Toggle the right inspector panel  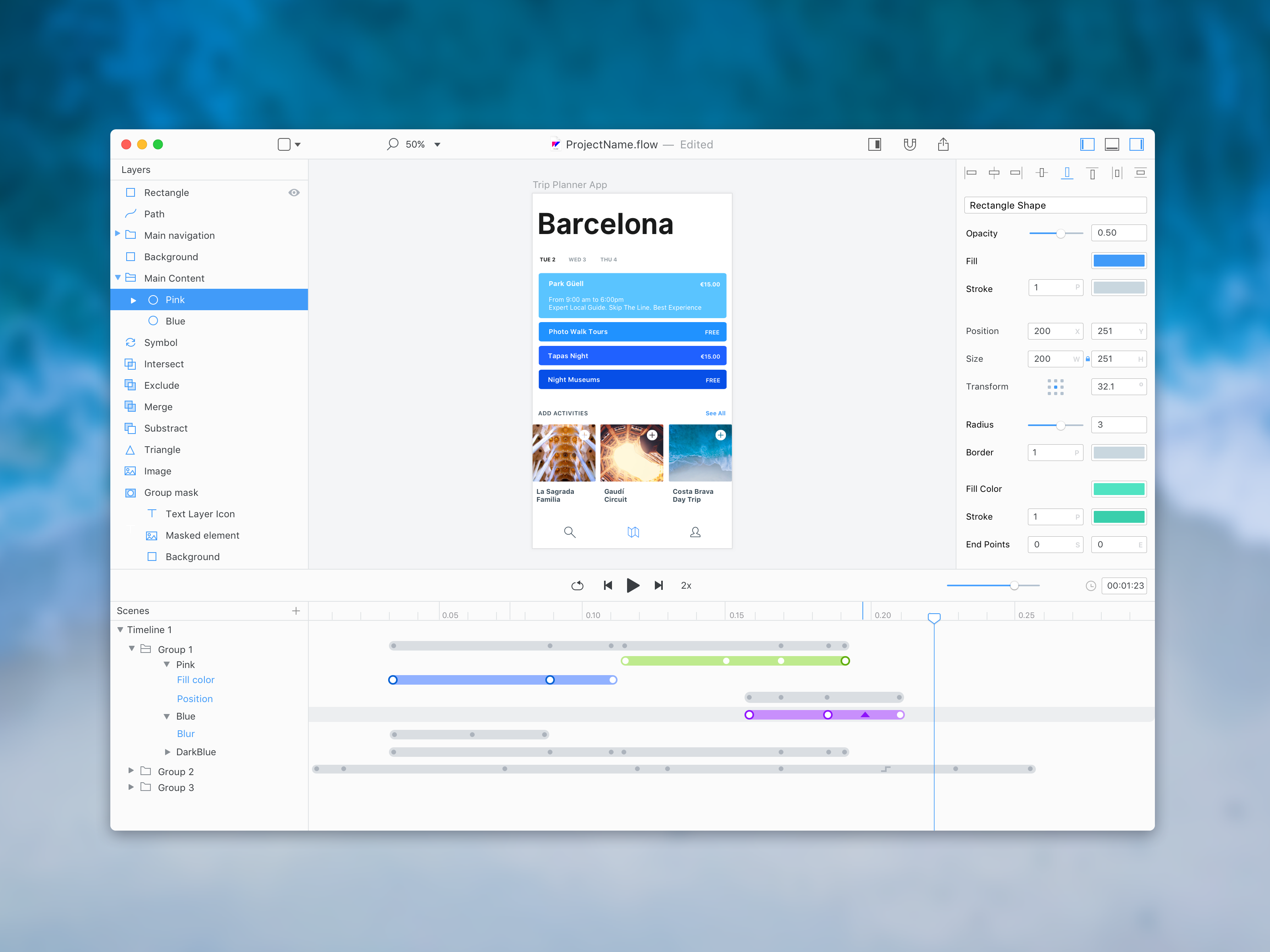pos(1137,145)
